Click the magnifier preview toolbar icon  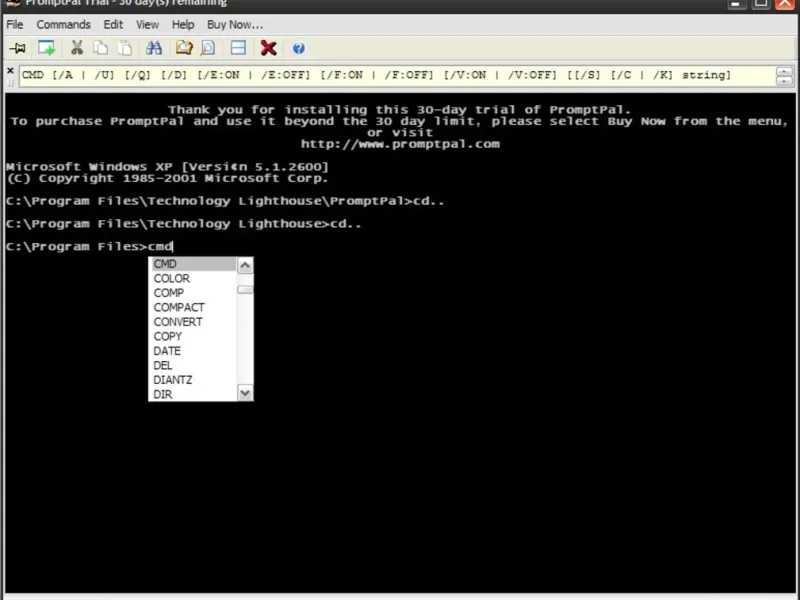208,48
